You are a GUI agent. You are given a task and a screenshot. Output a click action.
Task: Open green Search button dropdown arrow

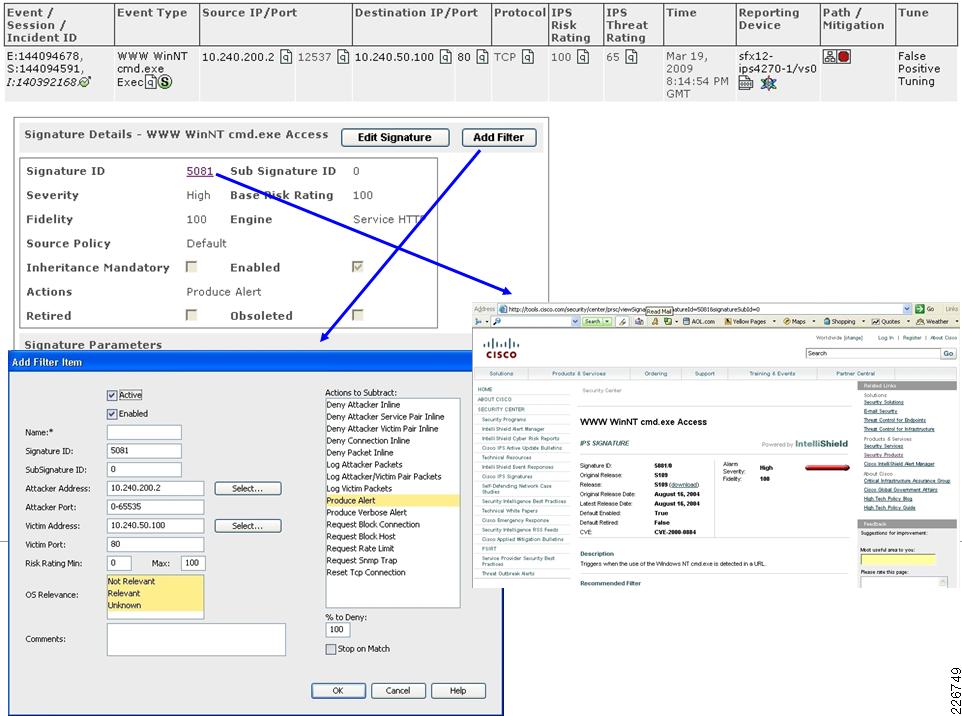[x=607, y=321]
